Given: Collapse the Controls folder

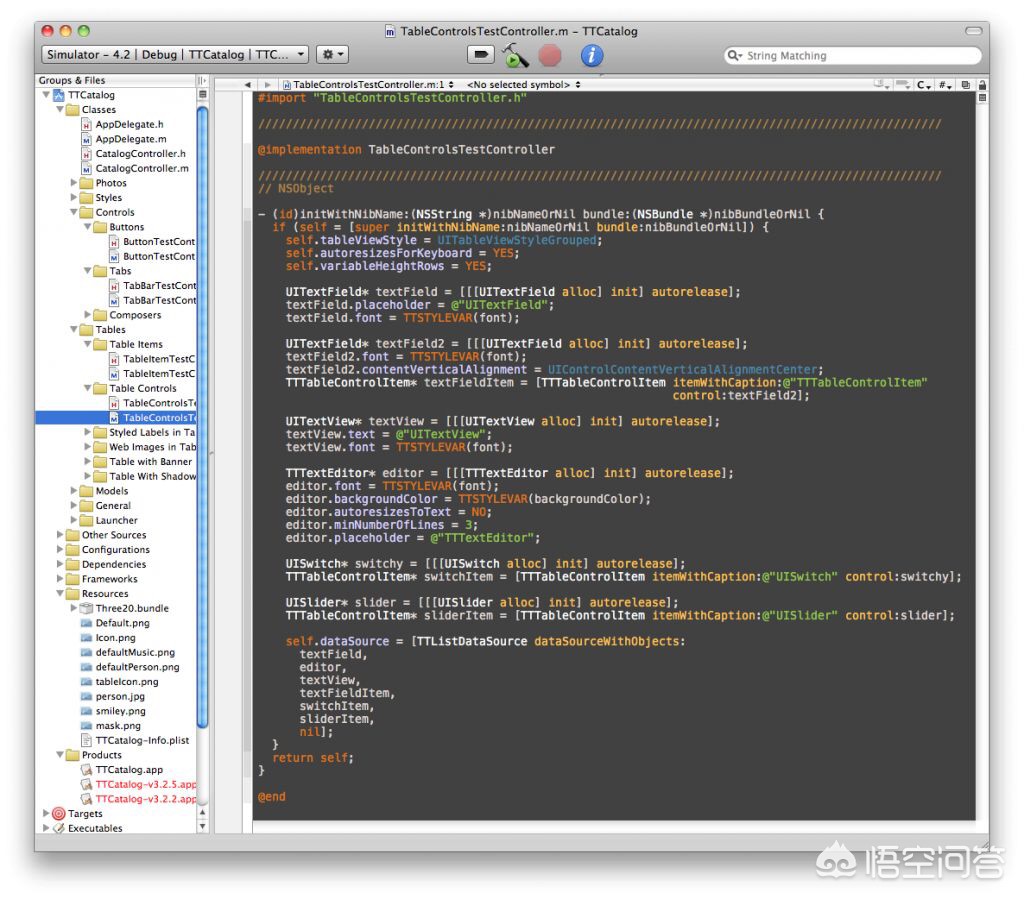Looking at the screenshot, I should click(74, 212).
